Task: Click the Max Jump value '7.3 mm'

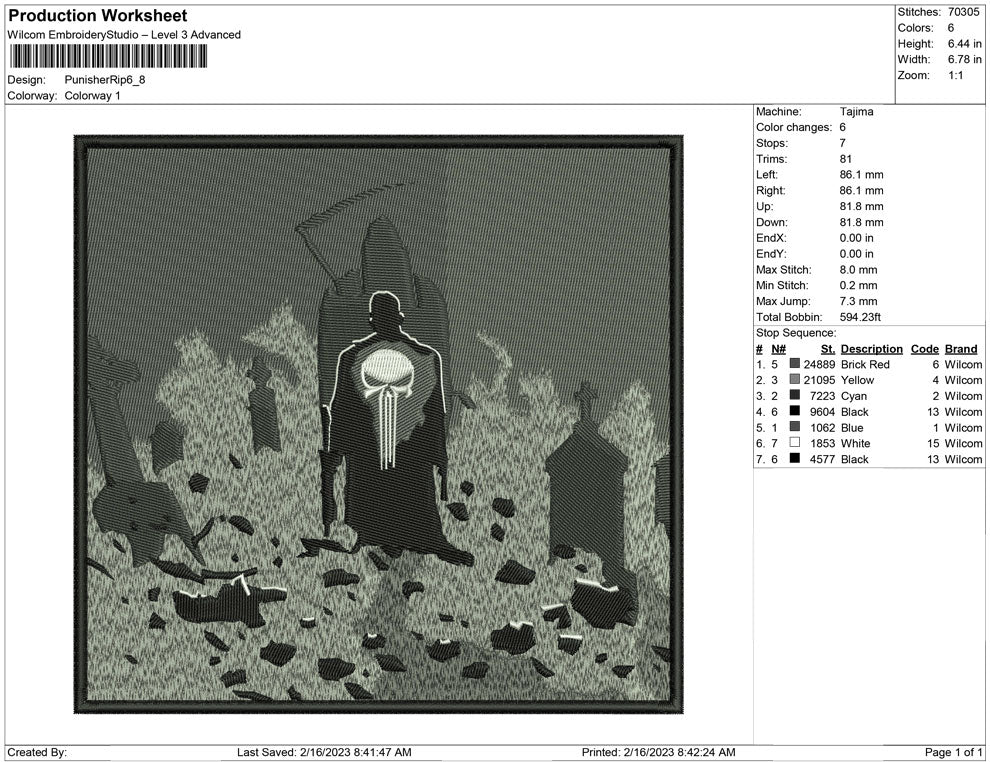Action: (858, 301)
